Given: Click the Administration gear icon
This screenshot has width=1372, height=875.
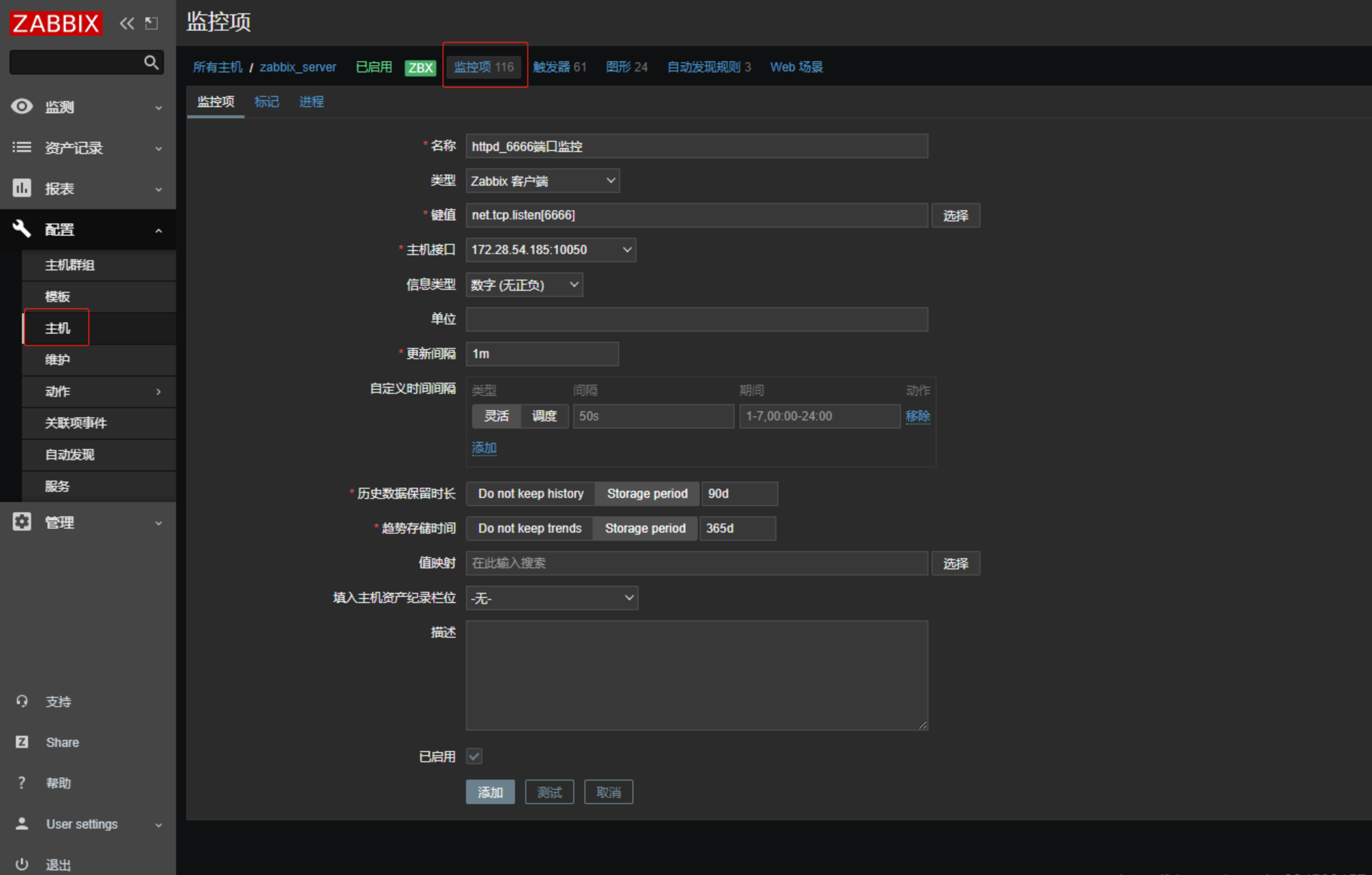Looking at the screenshot, I should (21, 522).
